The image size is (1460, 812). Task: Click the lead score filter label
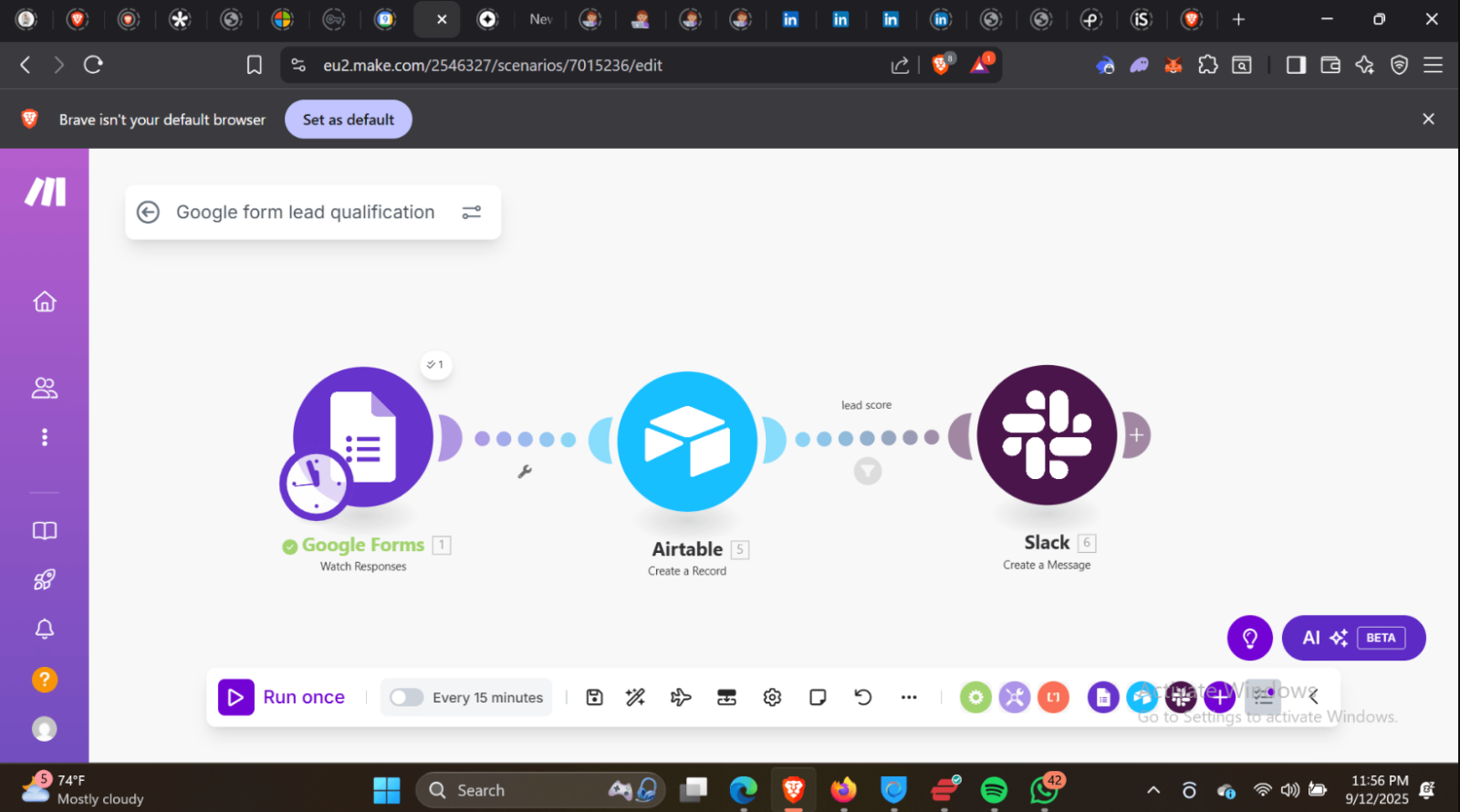867,405
